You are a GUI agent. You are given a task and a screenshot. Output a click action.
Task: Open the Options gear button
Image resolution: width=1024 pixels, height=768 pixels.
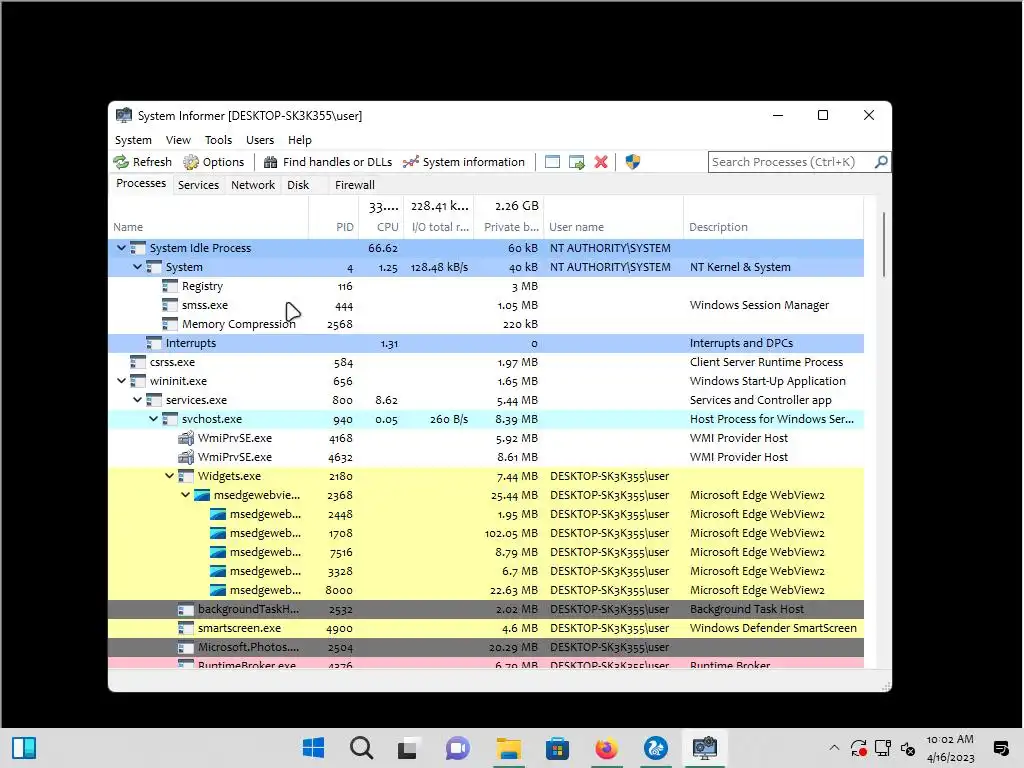pyautogui.click(x=214, y=162)
